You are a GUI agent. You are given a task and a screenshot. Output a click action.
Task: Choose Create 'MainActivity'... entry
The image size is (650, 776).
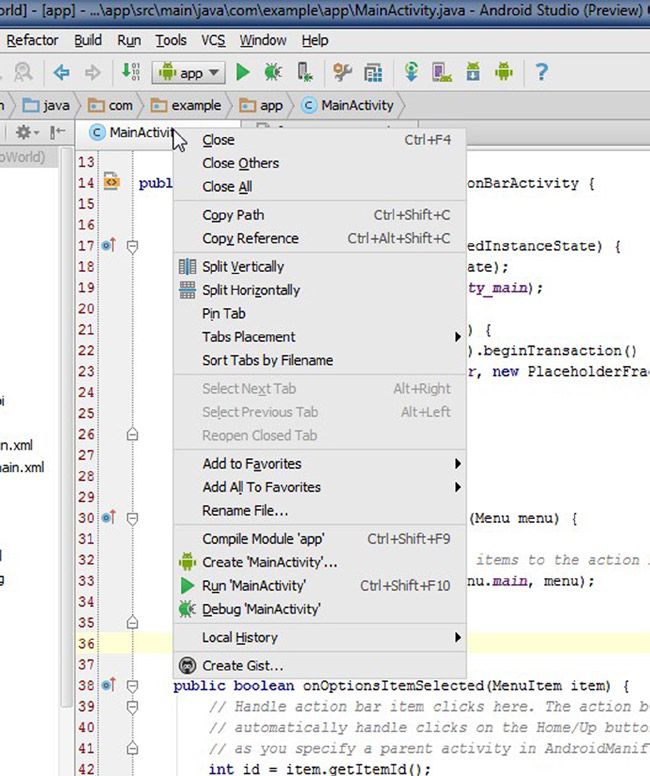320,562
